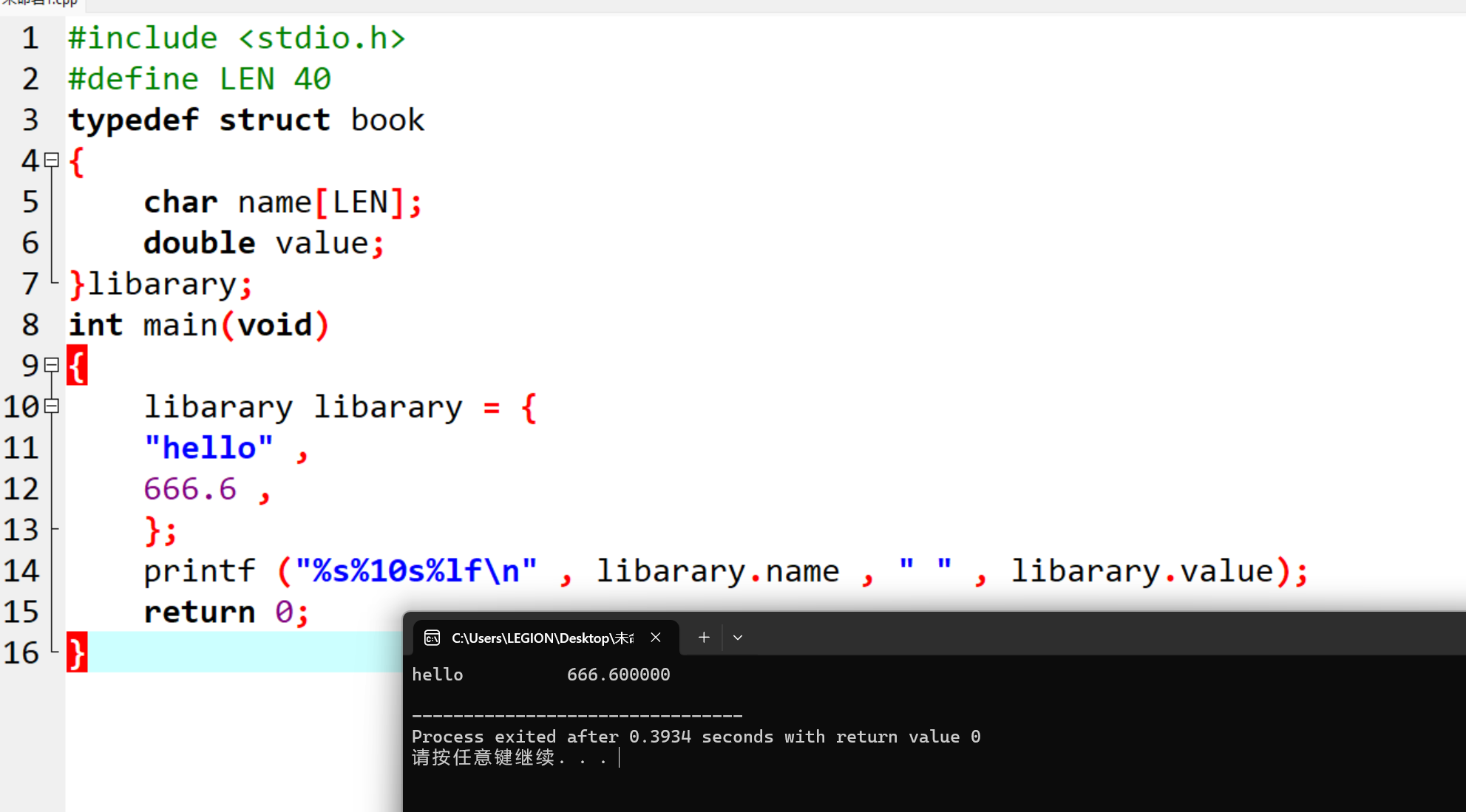Image resolution: width=1466 pixels, height=812 pixels.
Task: Click the "hello 666.600000" output line
Action: [540, 675]
